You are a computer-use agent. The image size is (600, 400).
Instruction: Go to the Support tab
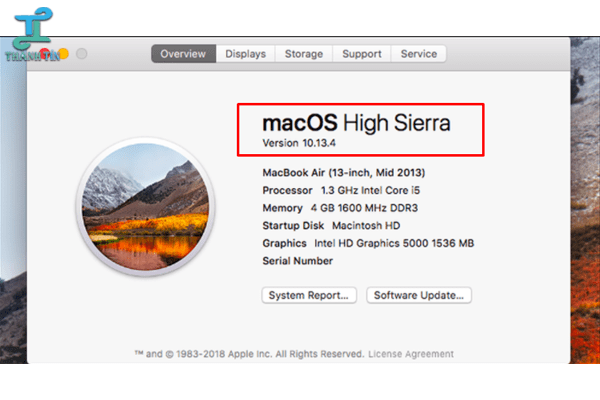[x=361, y=54]
